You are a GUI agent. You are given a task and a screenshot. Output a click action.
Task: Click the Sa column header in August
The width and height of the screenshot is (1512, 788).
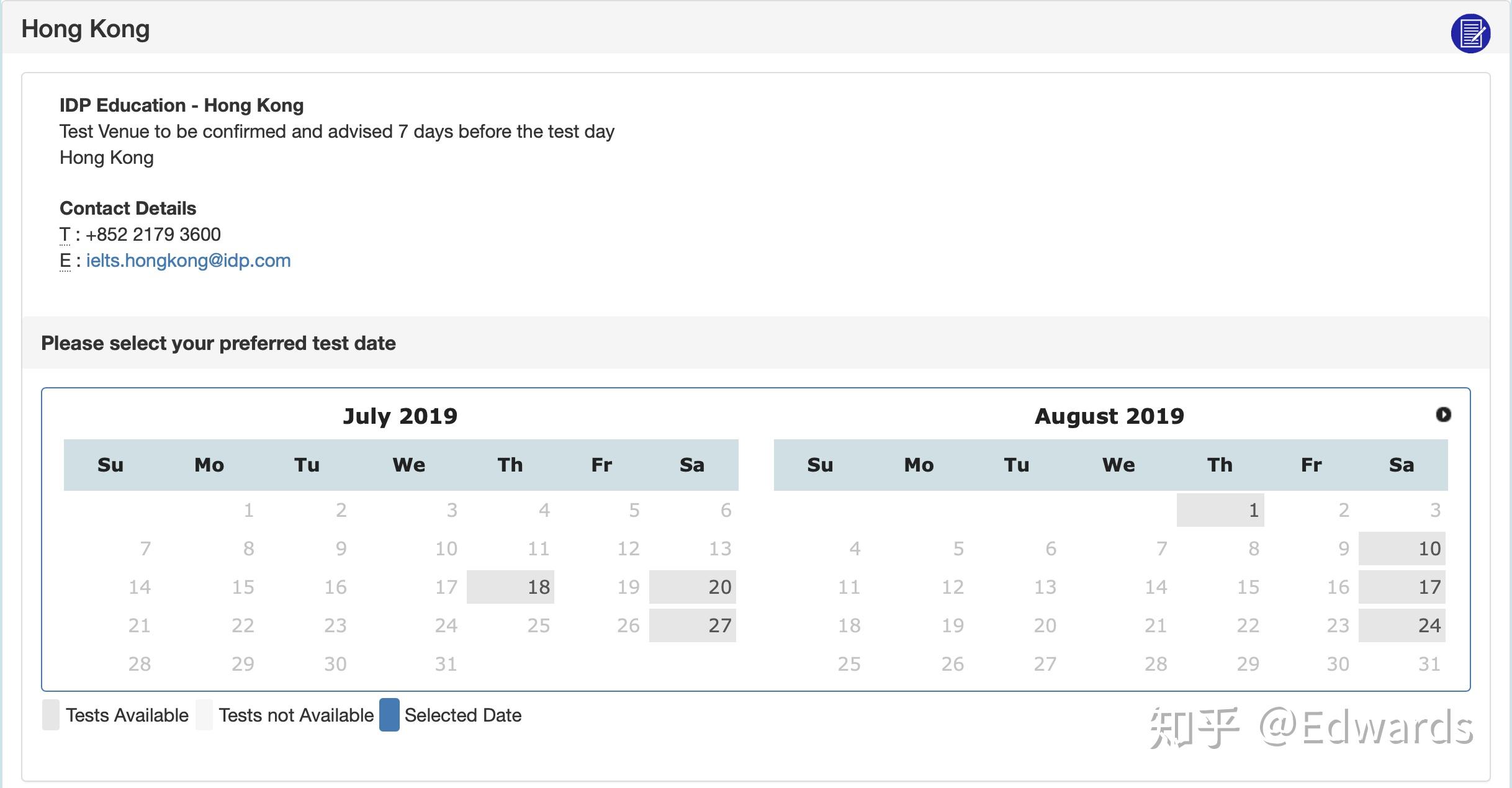pyautogui.click(x=1401, y=465)
